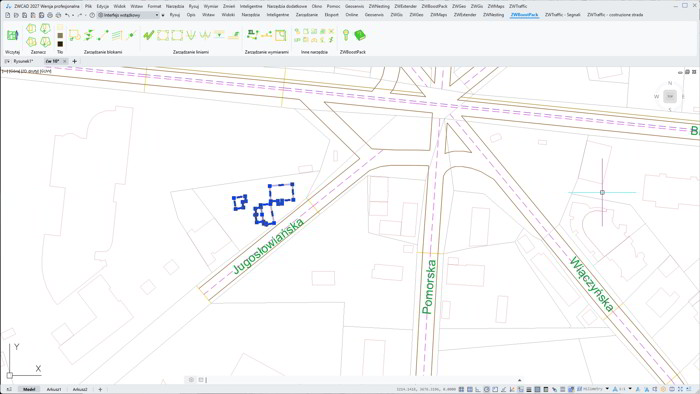
Task: Click the fullscreen clean screen icon in status bar
Action: pyautogui.click(x=680, y=389)
